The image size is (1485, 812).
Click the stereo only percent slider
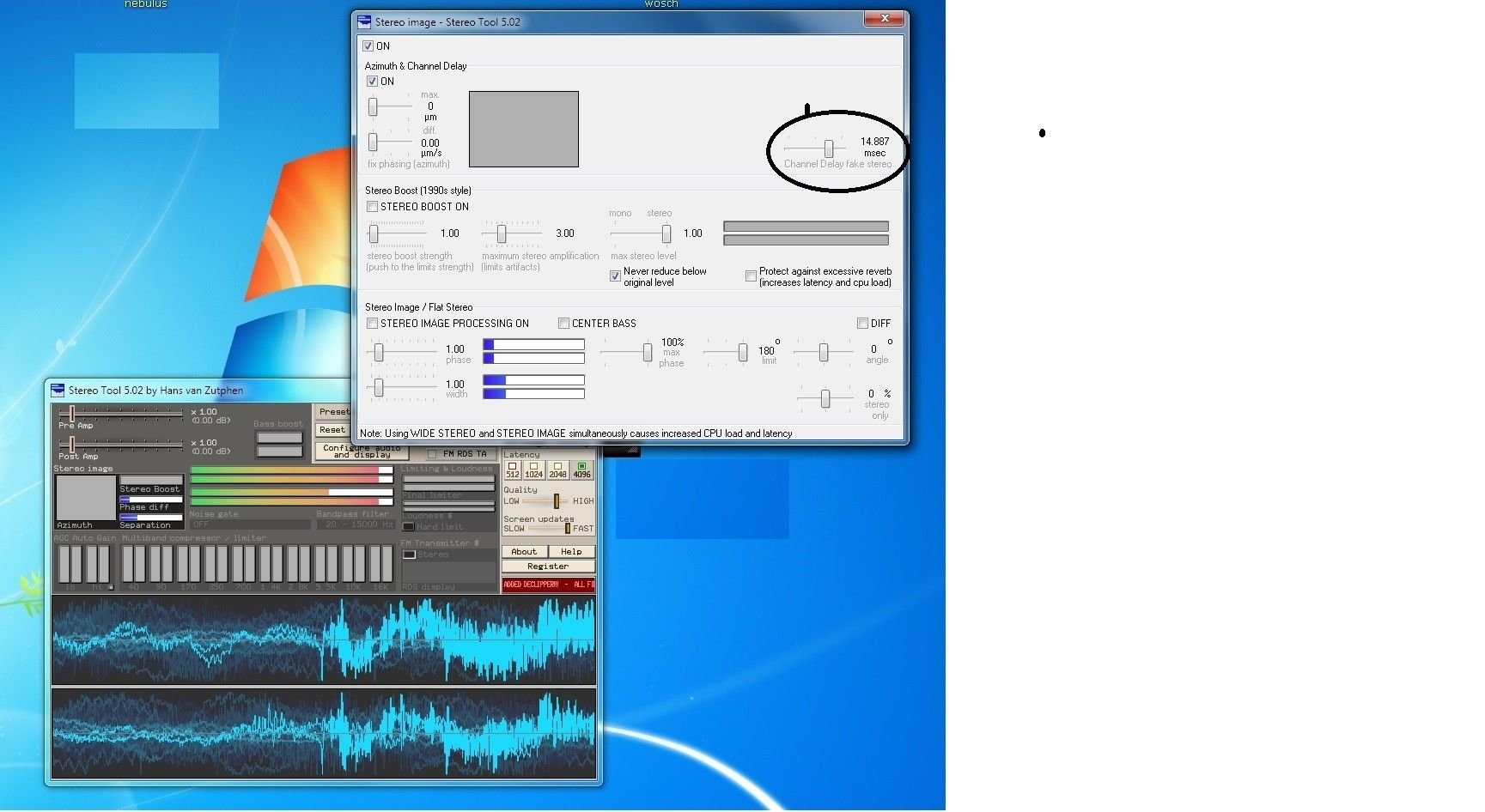tap(825, 398)
